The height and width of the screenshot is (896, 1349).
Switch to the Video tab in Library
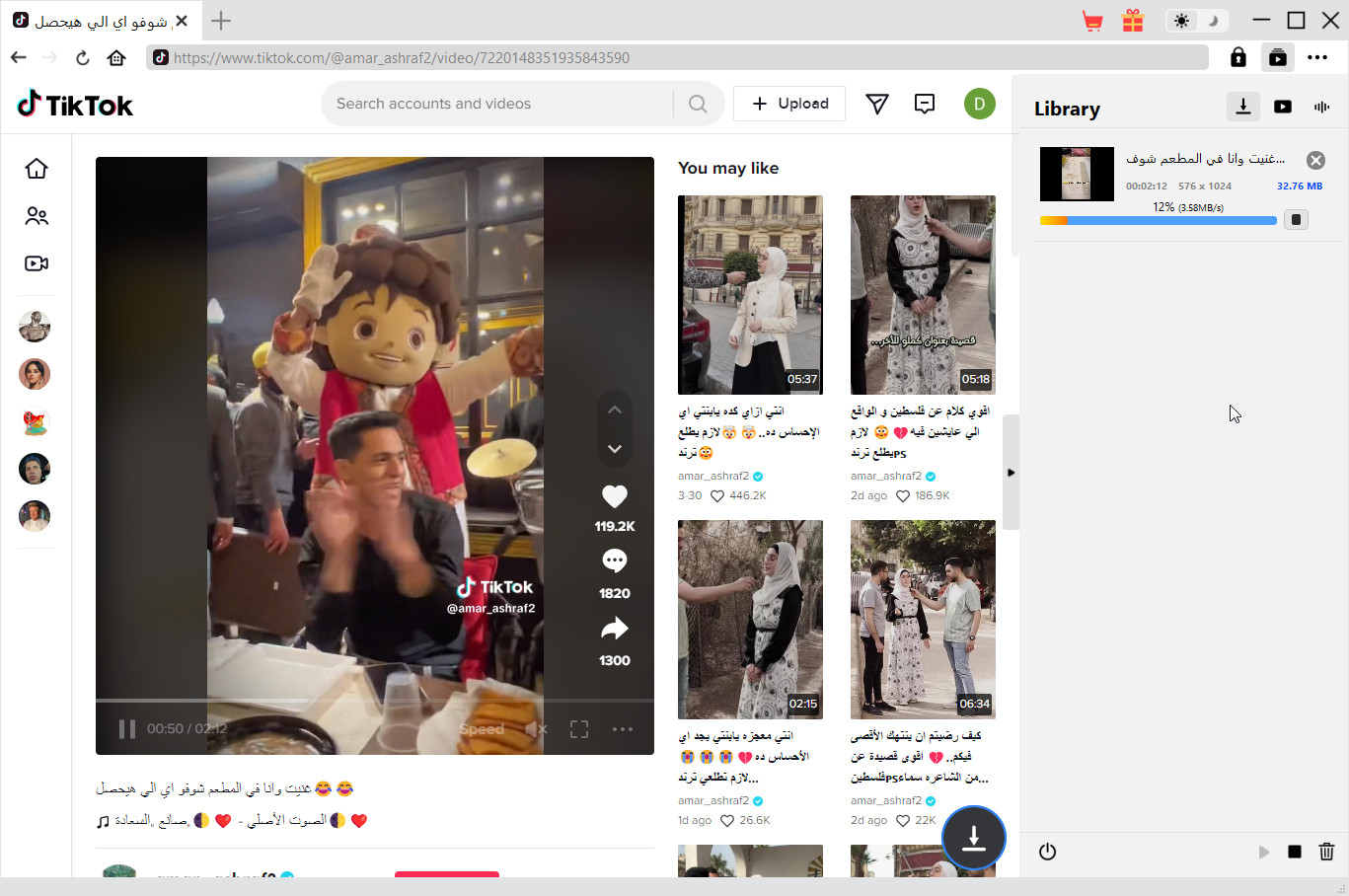pyautogui.click(x=1283, y=107)
